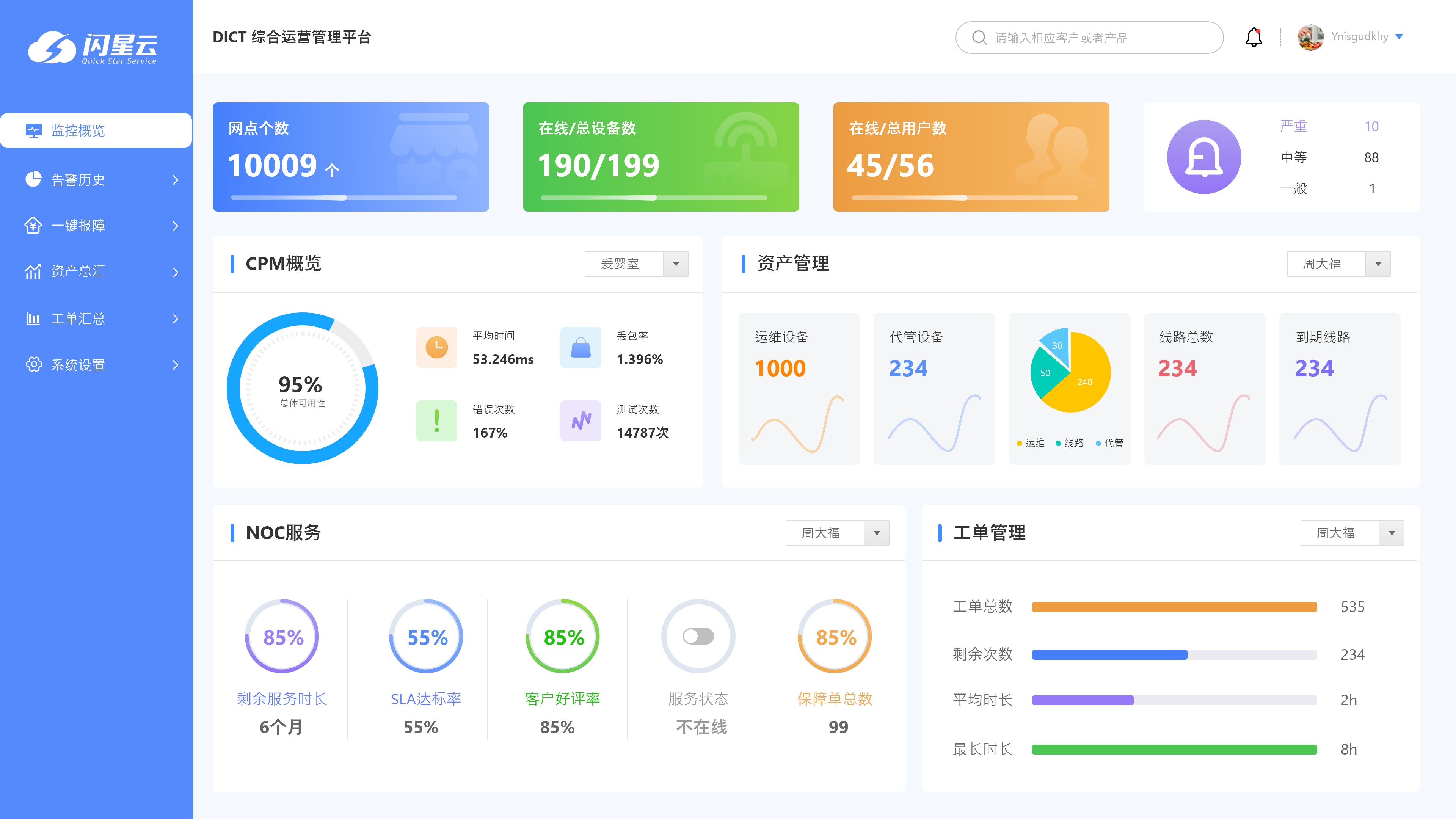
Task: Click the 严重 alarm count link
Action: click(x=1371, y=126)
